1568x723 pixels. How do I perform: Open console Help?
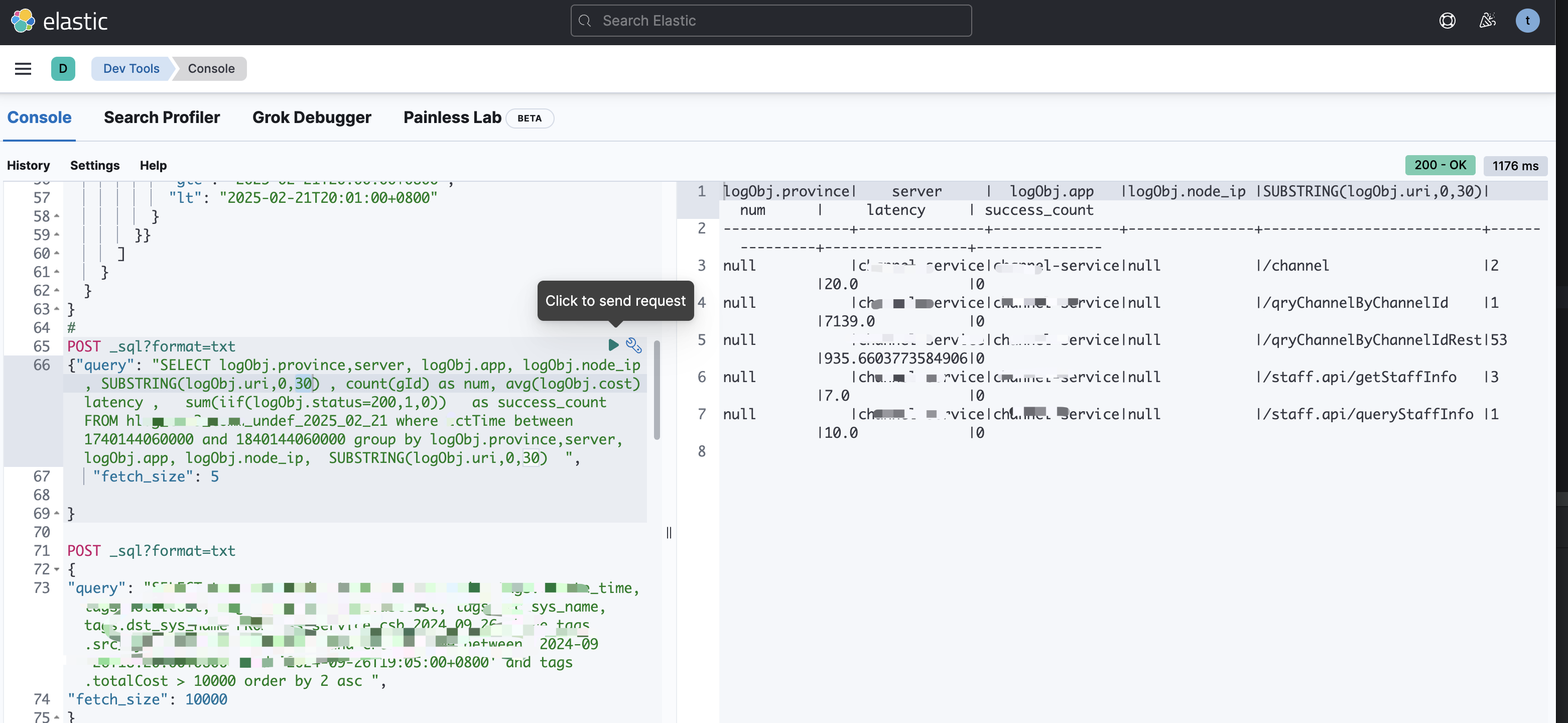(x=153, y=165)
